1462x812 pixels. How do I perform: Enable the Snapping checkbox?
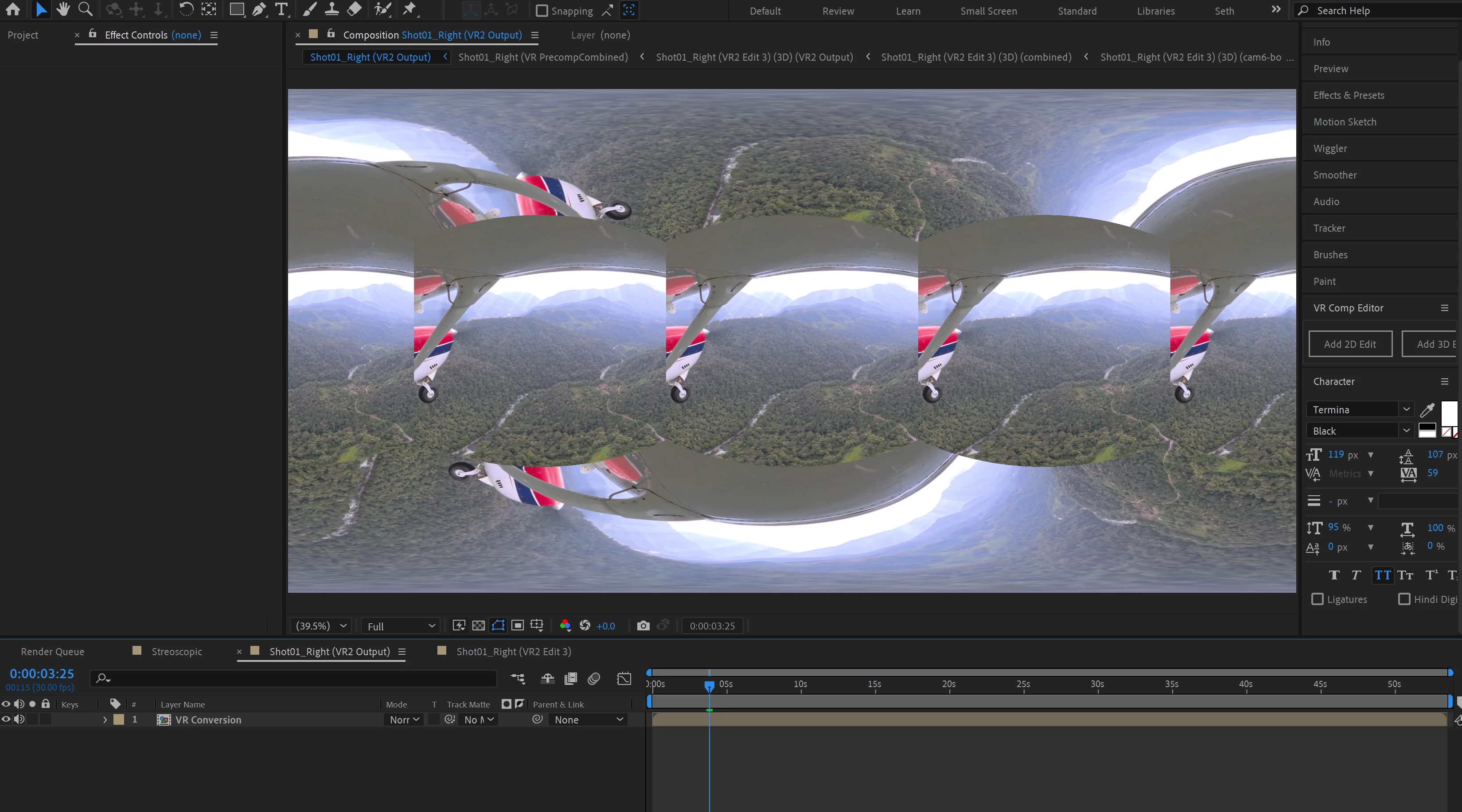(542, 10)
